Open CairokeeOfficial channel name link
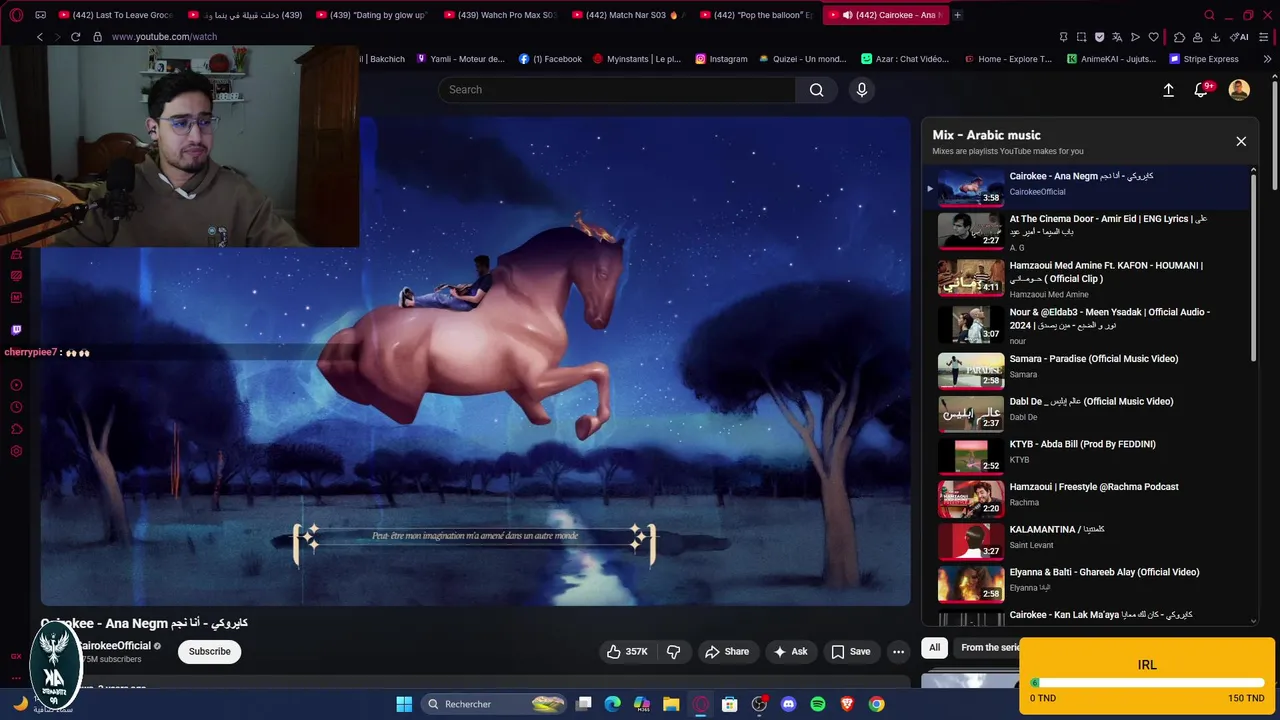The image size is (1280, 720). point(114,646)
